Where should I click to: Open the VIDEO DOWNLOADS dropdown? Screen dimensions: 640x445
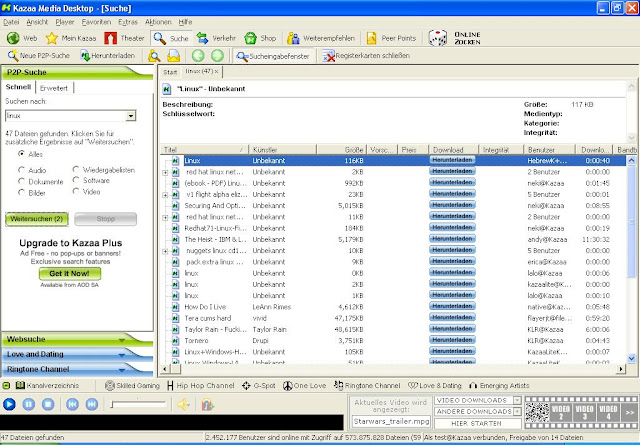pos(517,400)
